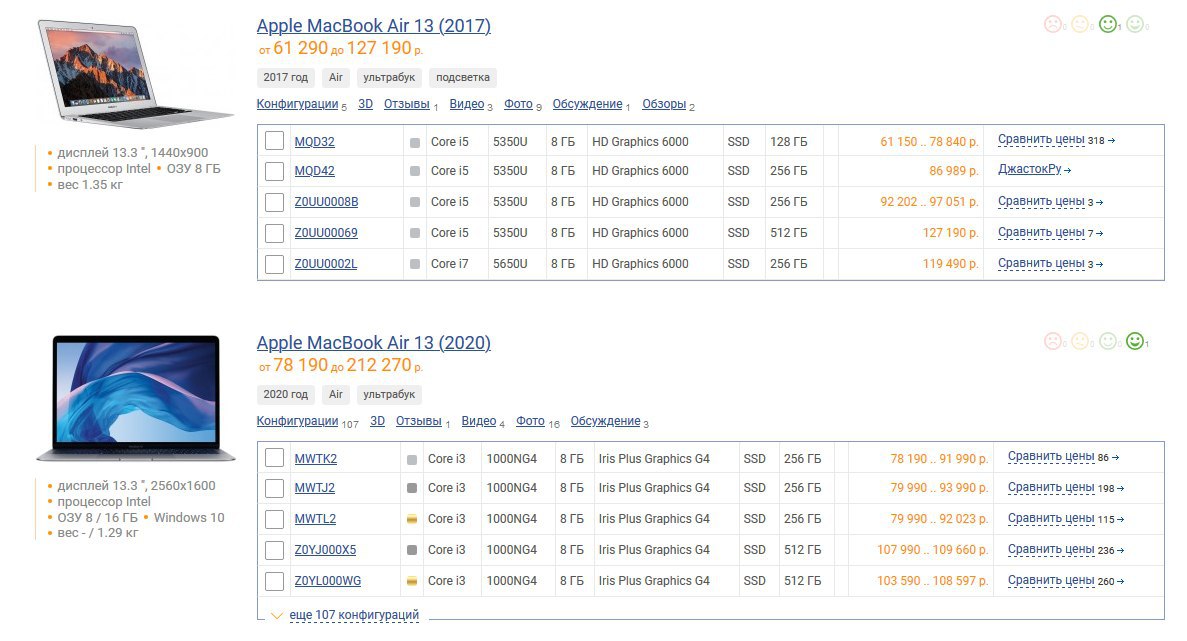Open Обзоры section for MacBook Air 2017

664,104
